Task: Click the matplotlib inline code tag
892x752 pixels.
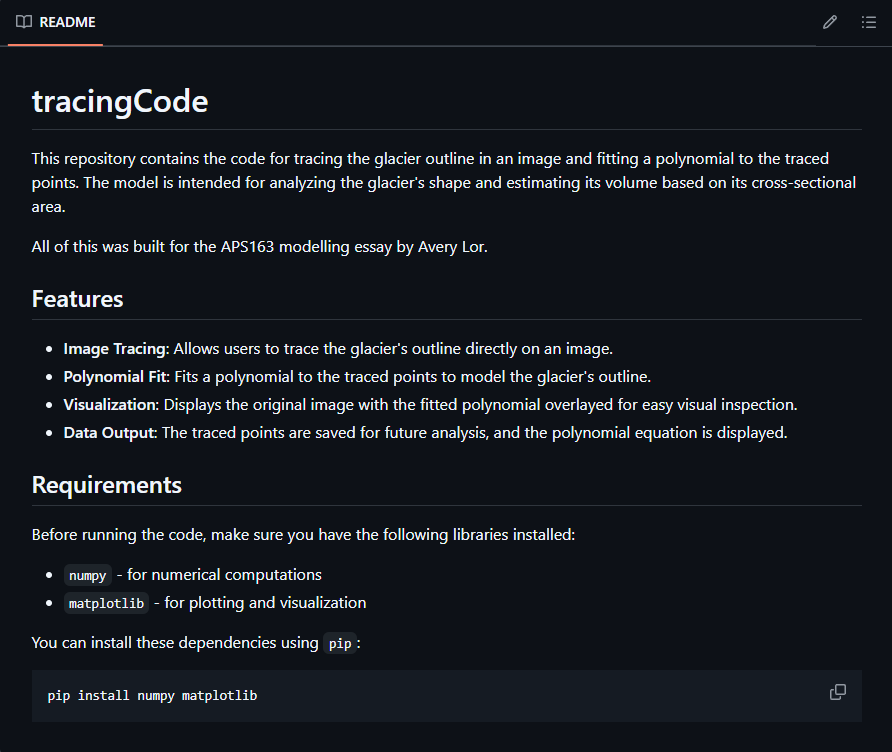Action: [x=106, y=603]
